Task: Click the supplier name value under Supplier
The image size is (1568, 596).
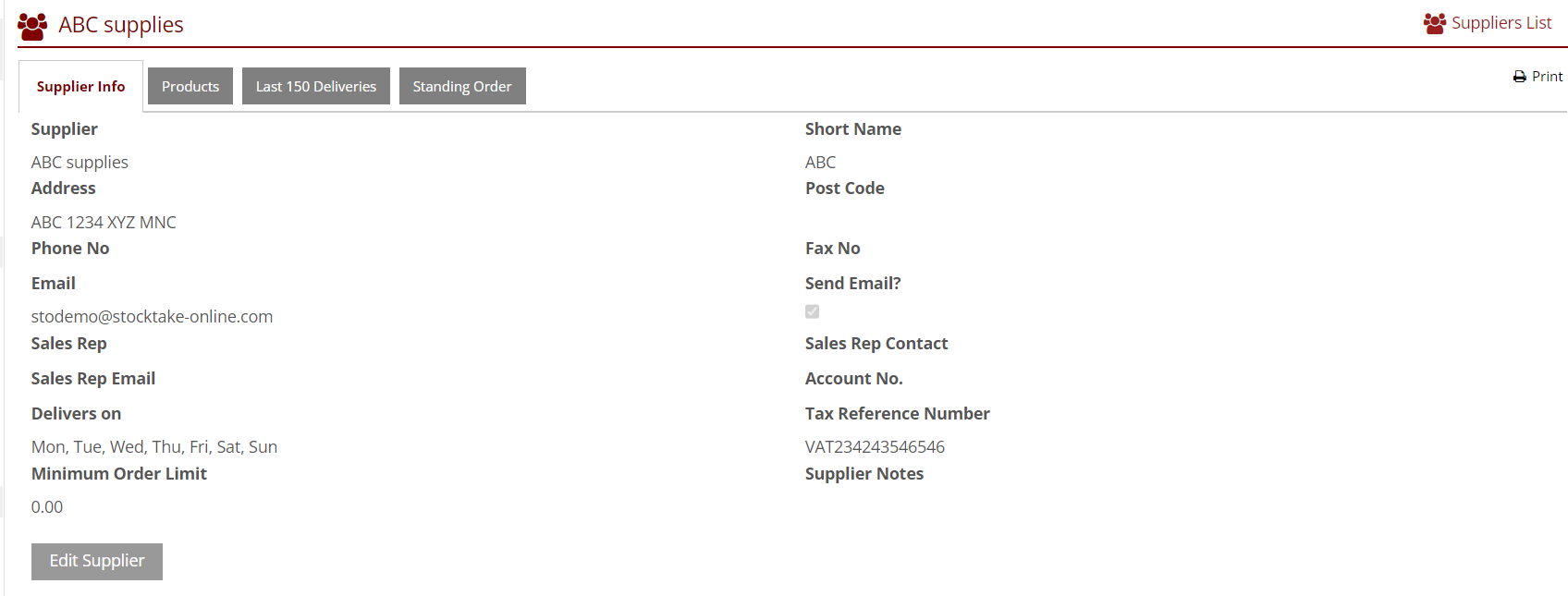Action: pyautogui.click(x=80, y=163)
